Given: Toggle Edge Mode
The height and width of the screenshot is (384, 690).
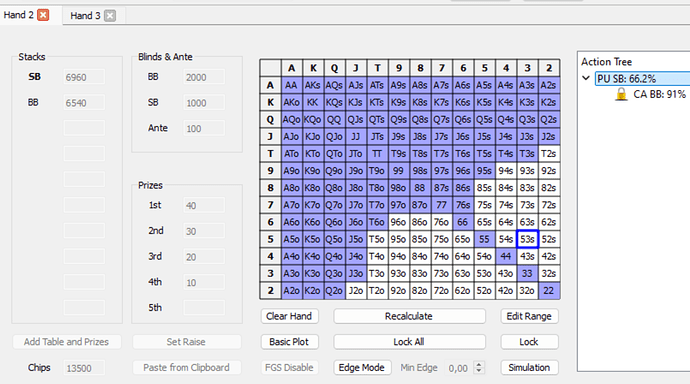Looking at the screenshot, I should click(x=362, y=367).
